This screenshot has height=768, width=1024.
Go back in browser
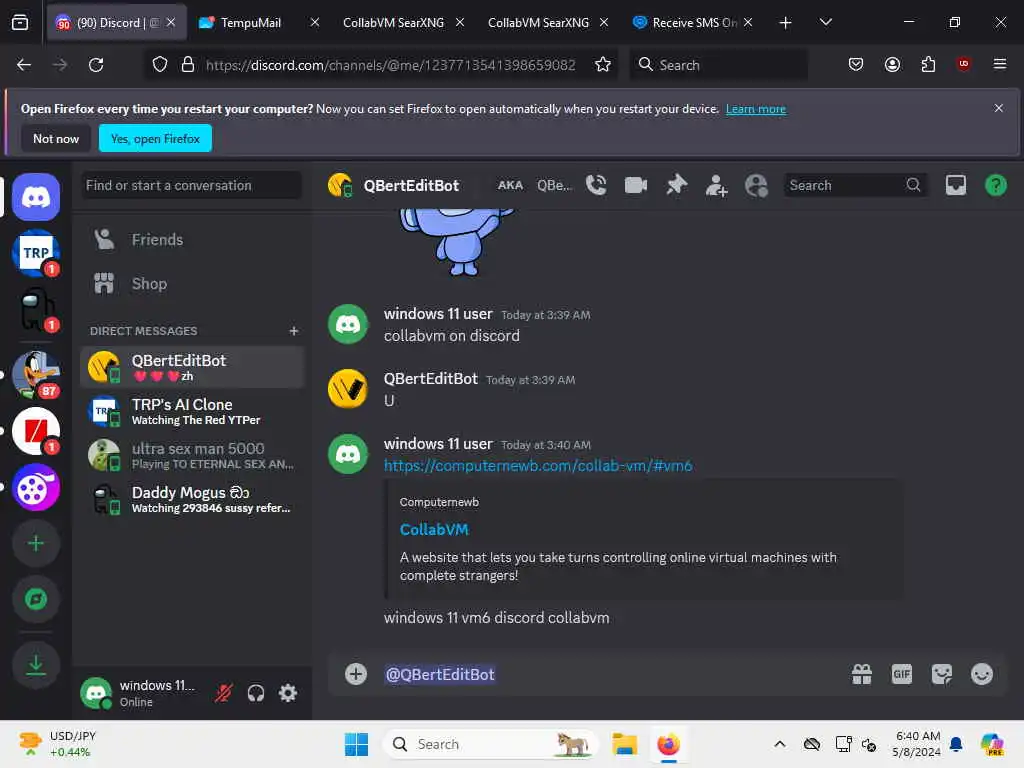click(x=24, y=65)
